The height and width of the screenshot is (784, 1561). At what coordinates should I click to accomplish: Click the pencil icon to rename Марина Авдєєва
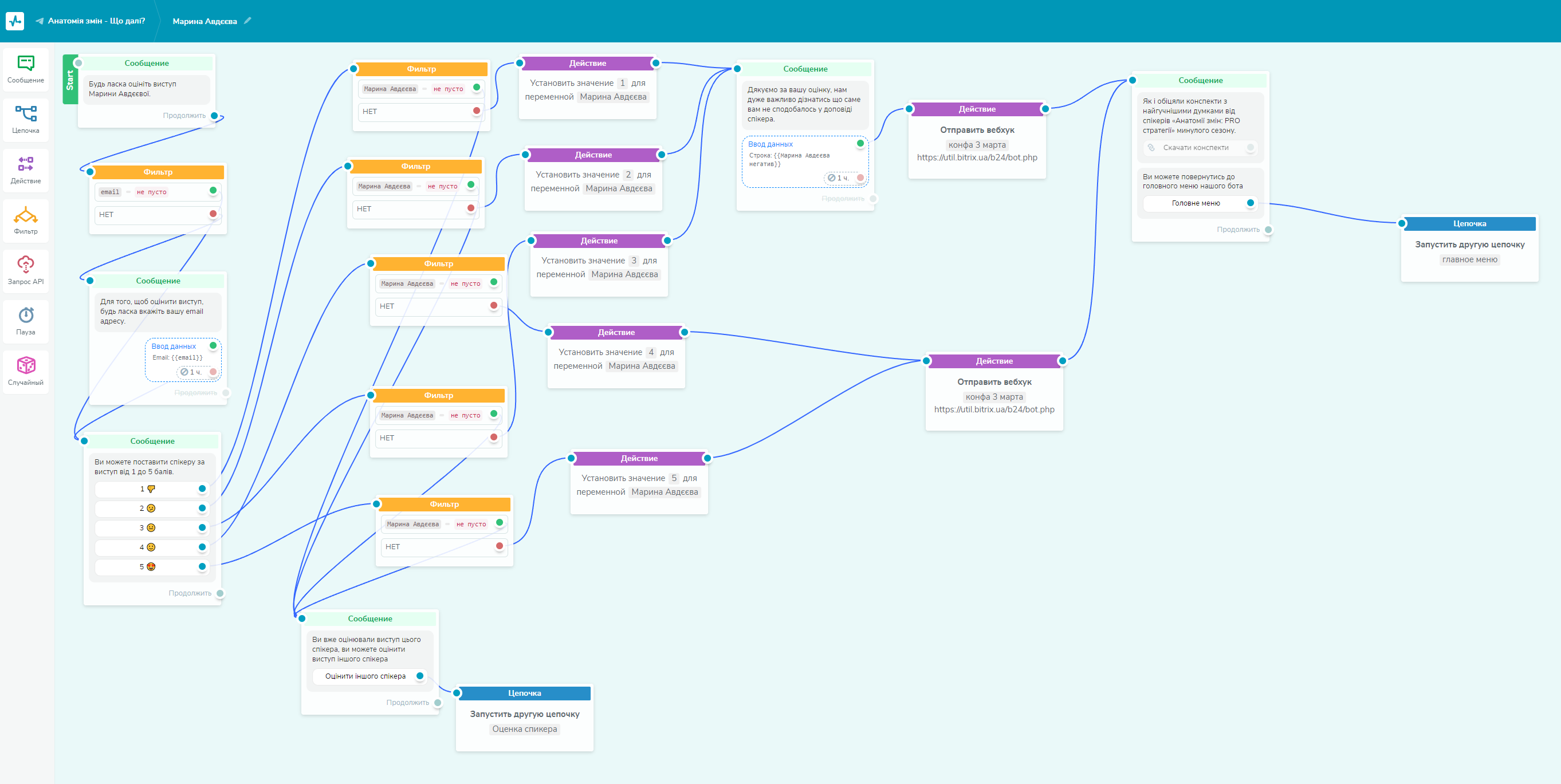click(247, 21)
